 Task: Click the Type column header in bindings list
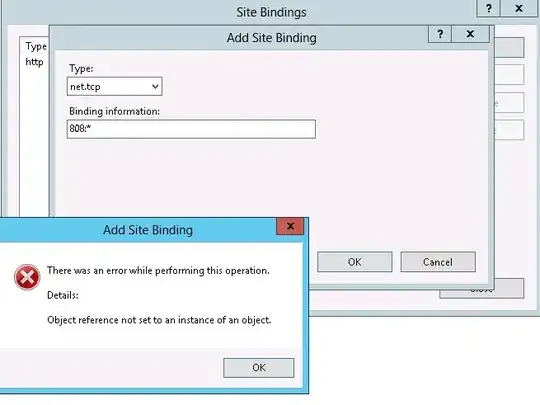click(35, 46)
